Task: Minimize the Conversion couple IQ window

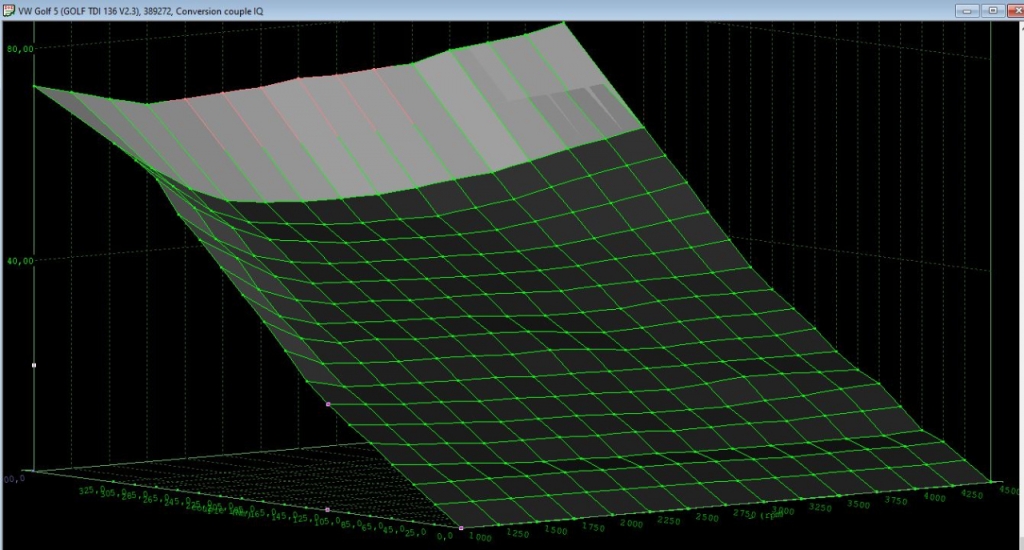Action: [967, 10]
